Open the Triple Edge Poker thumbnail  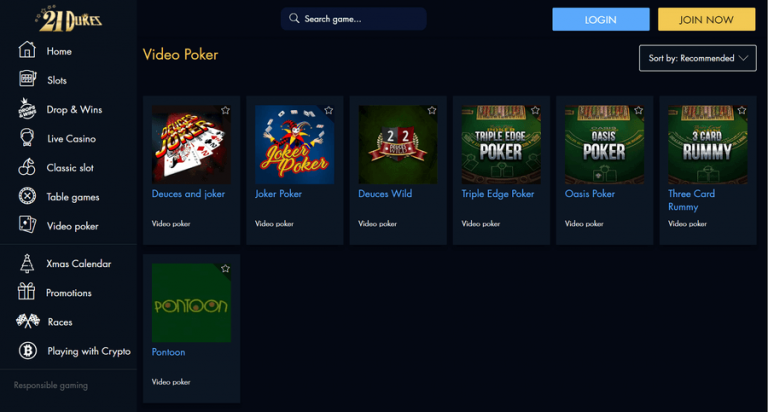click(x=501, y=145)
